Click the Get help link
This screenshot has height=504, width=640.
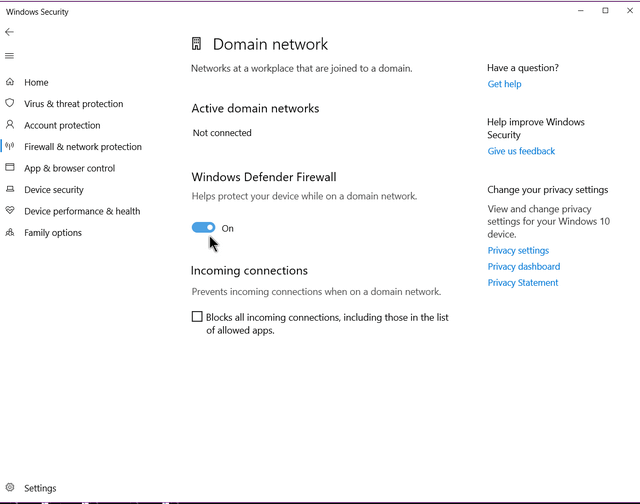(x=504, y=84)
